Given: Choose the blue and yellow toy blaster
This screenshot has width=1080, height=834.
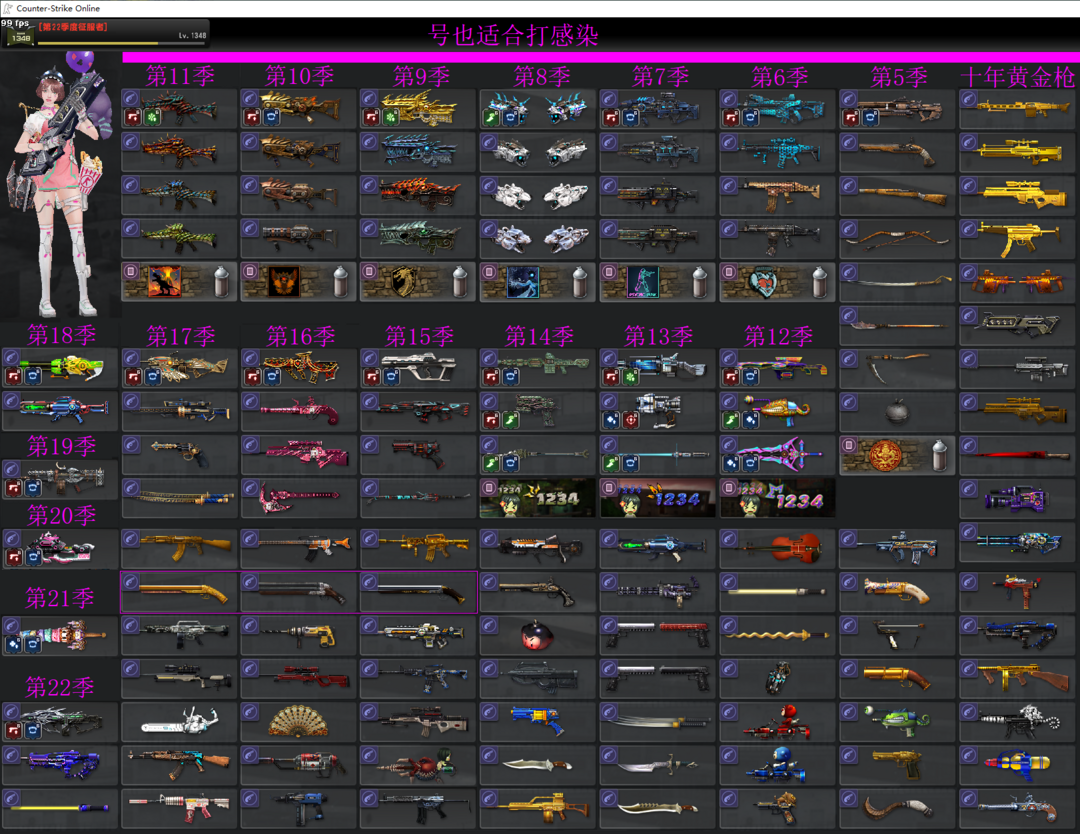Looking at the screenshot, I should tap(537, 722).
